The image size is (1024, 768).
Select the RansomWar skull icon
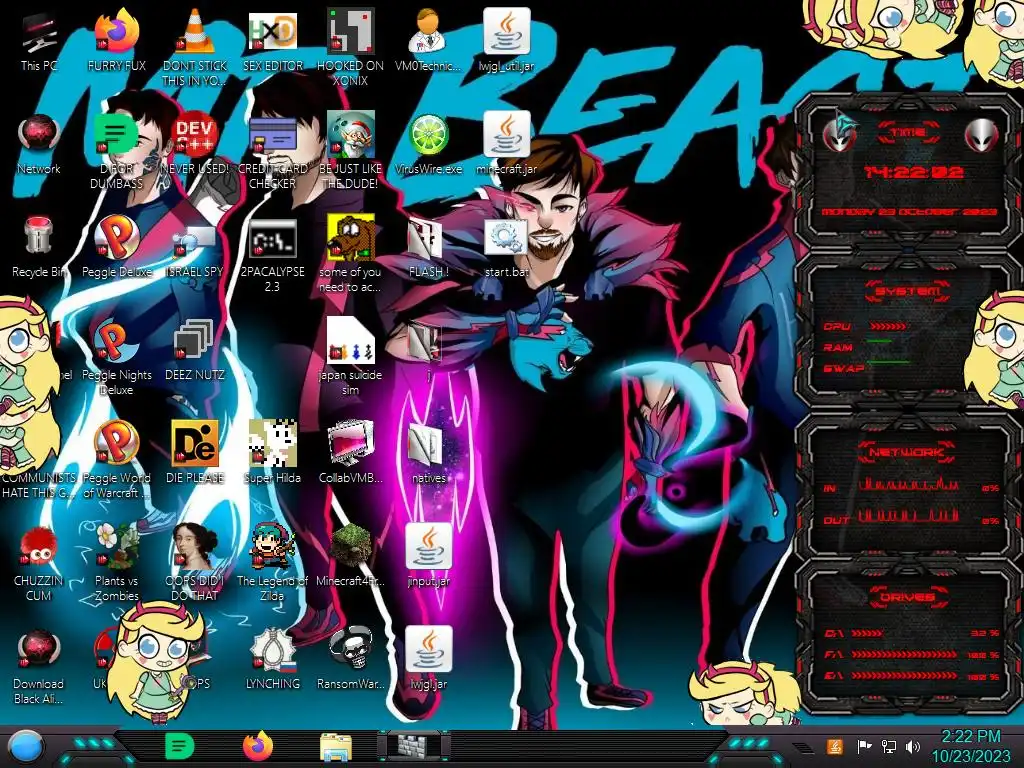point(351,660)
